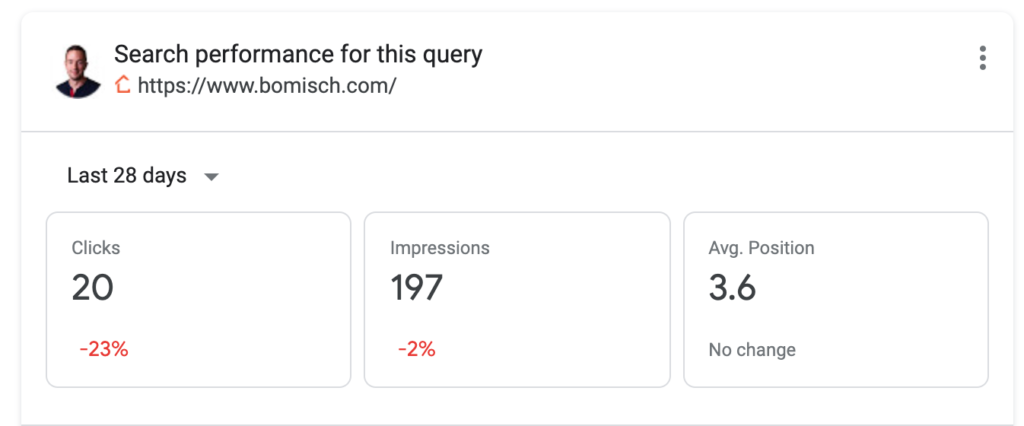The image size is (1024, 426).
Task: Click the Search performance for this query title
Action: (x=298, y=54)
